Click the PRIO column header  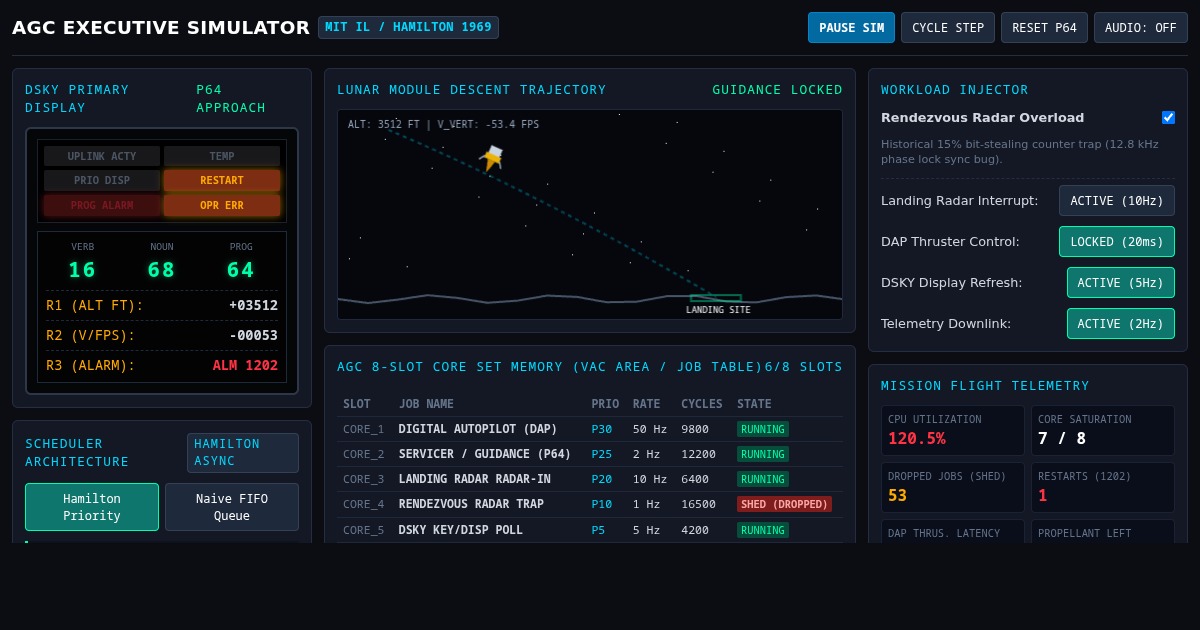(605, 404)
